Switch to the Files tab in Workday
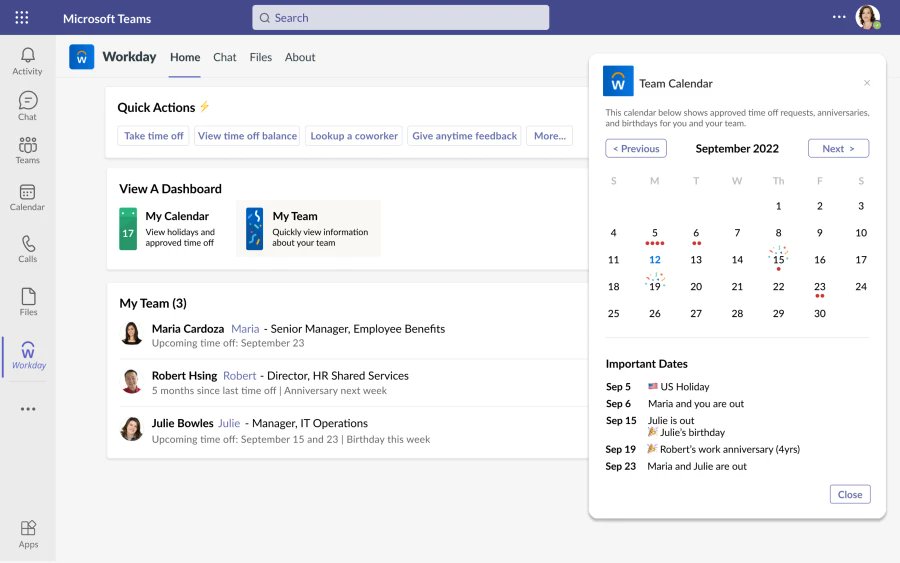 (x=261, y=57)
